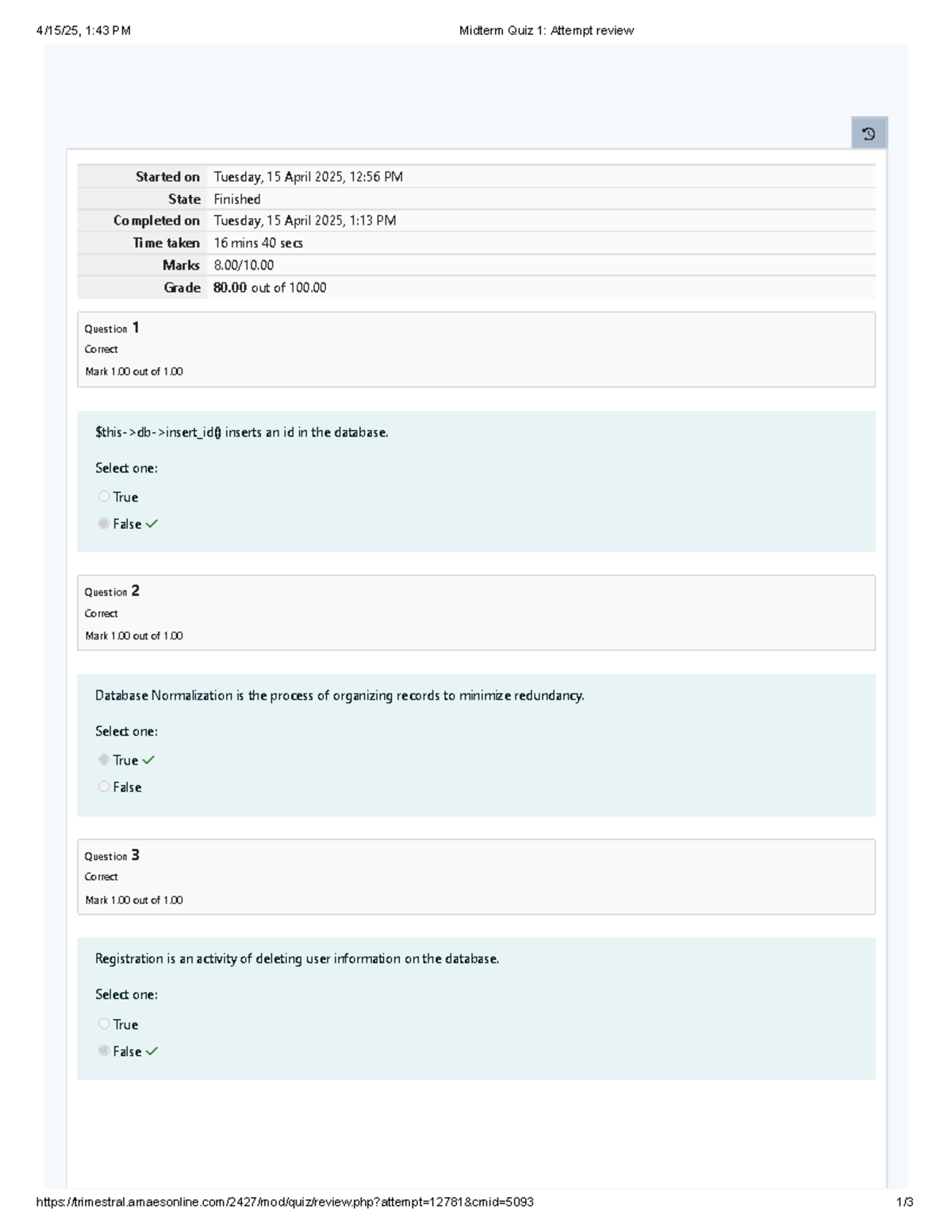Click the Question 3 heading
Screen dimensions: 952x1232
[112, 855]
